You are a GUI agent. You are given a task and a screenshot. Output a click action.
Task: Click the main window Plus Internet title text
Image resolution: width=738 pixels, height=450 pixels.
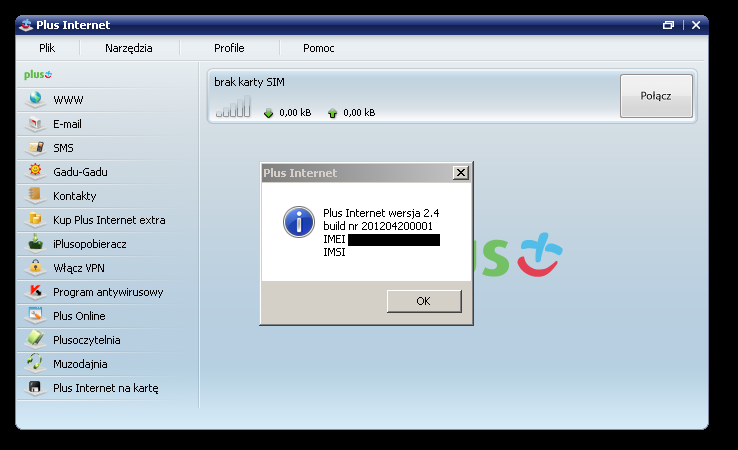click(x=73, y=25)
